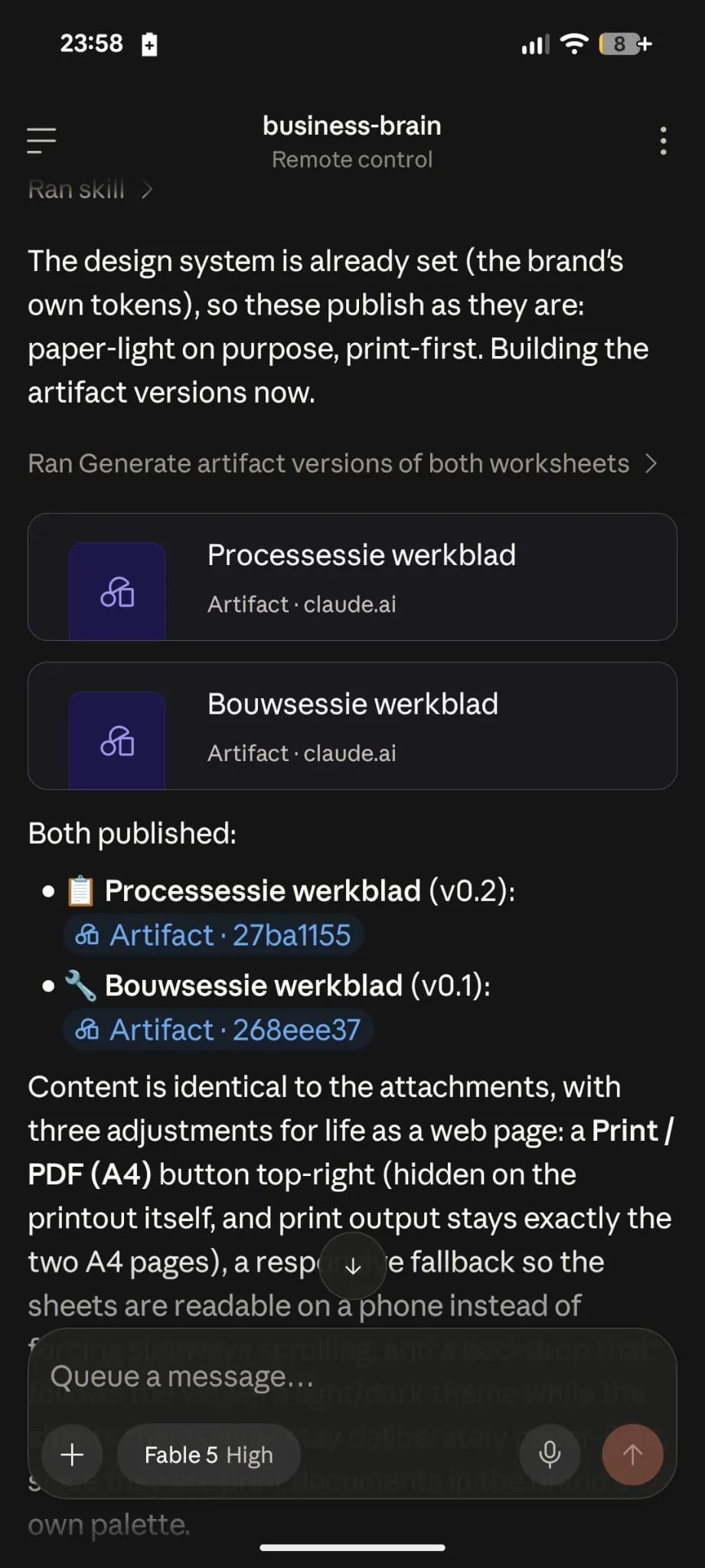Tap the business-brain conversation title
Image resolution: width=705 pixels, height=1568 pixels.
tap(352, 126)
